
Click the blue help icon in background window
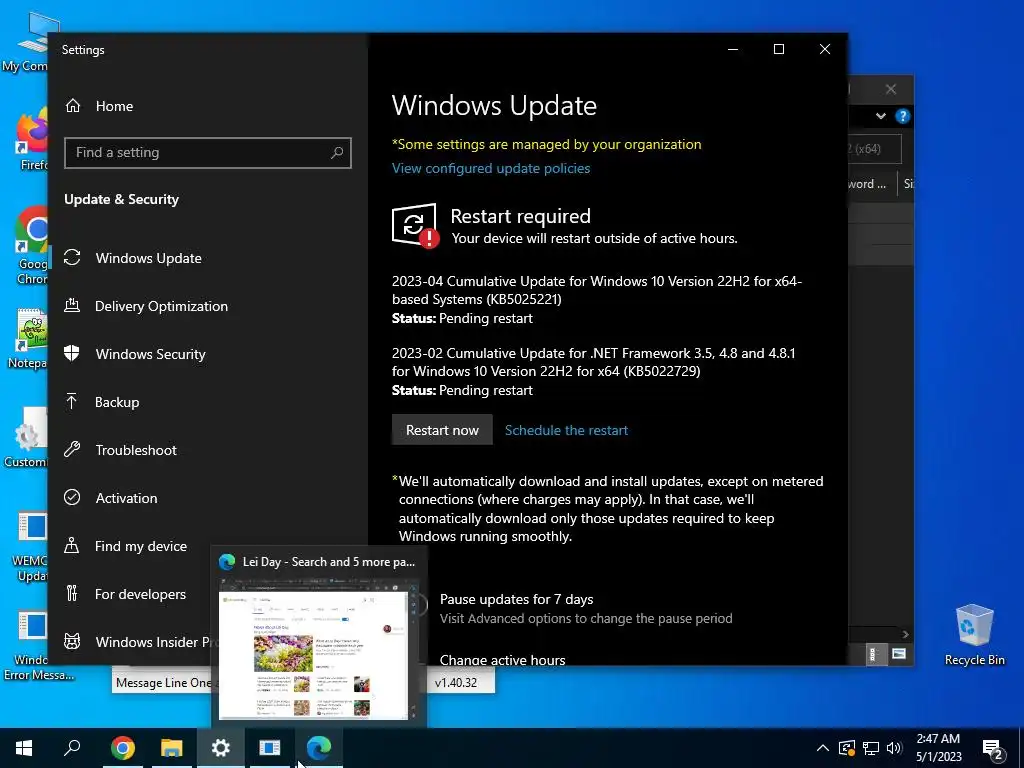pos(903,116)
